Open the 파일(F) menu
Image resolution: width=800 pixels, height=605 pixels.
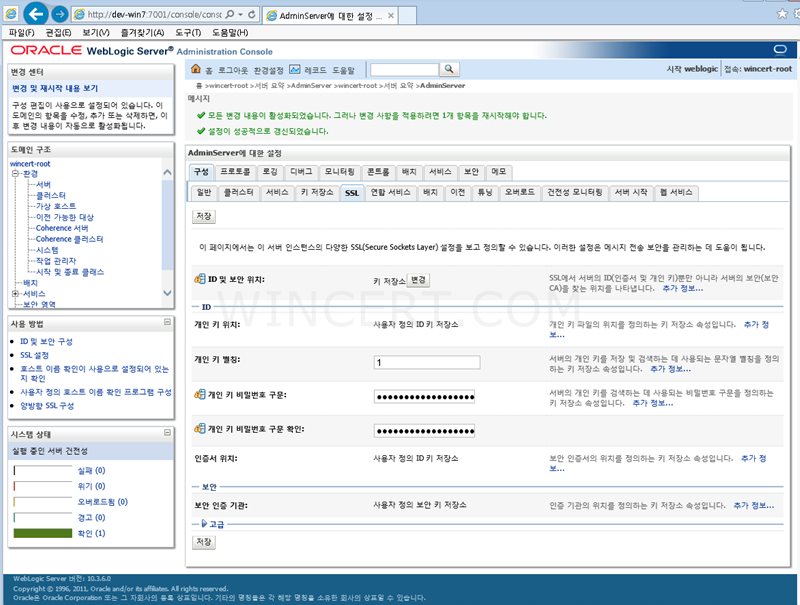pos(21,33)
